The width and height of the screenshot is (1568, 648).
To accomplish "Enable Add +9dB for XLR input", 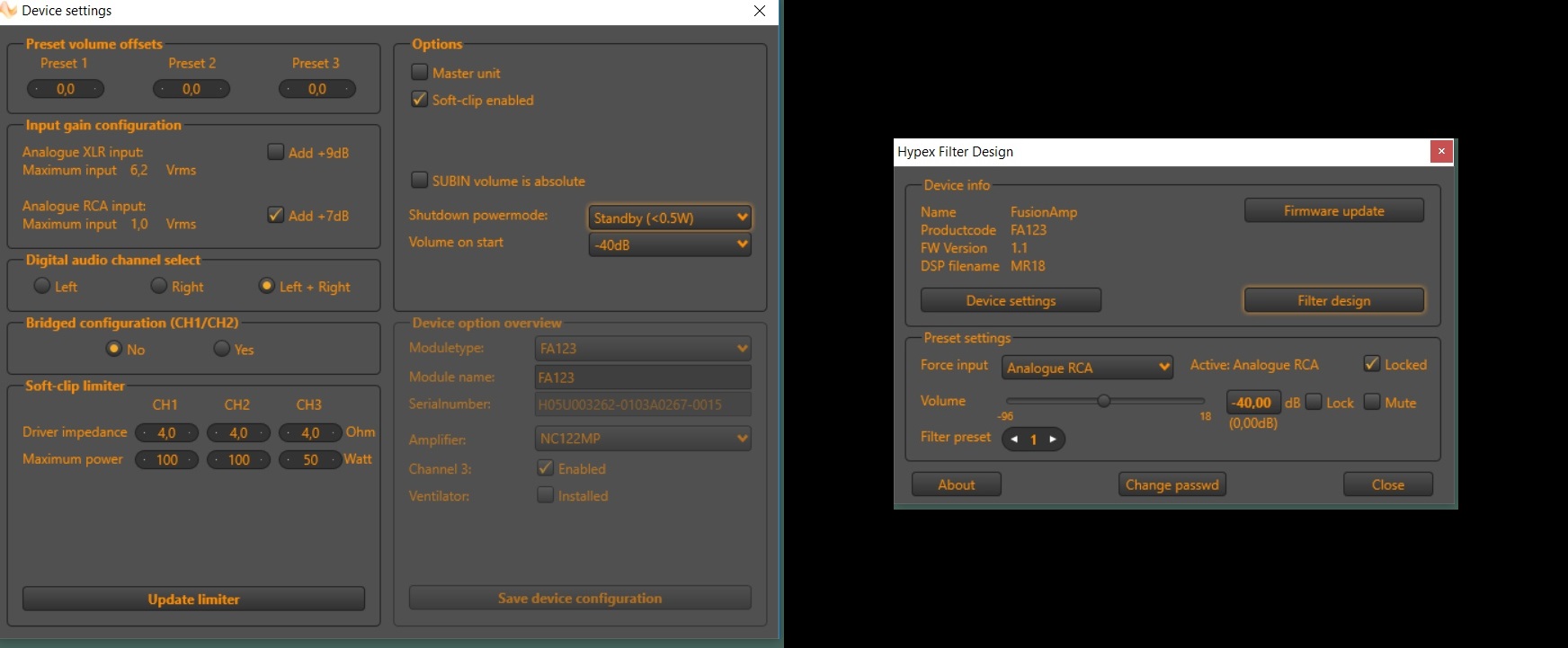I will point(275,152).
